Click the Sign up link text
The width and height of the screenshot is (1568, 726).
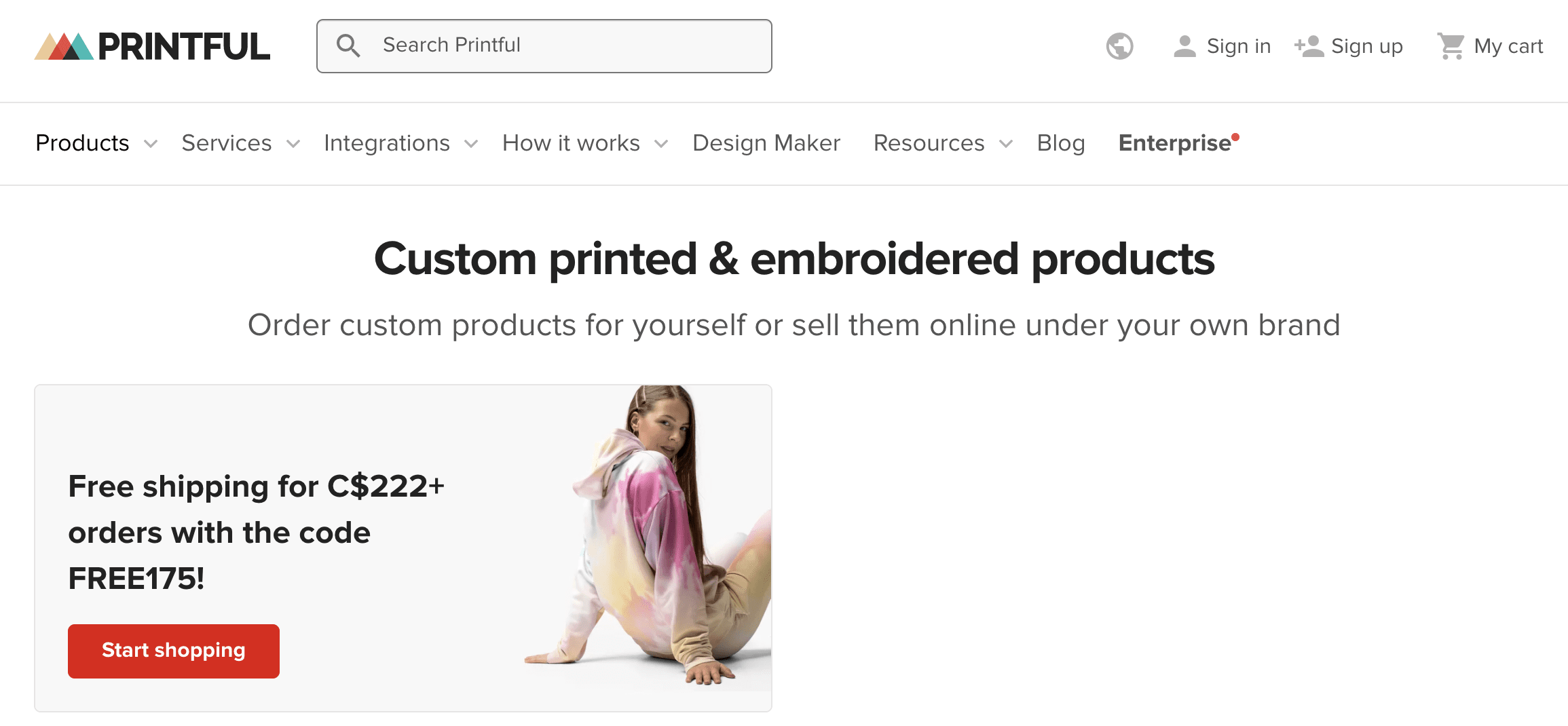(1366, 46)
